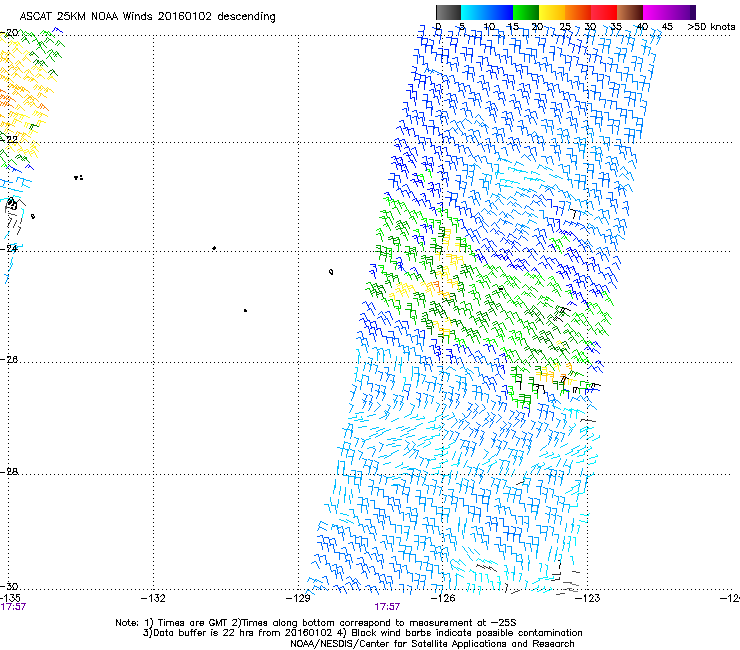Click the '-26' latitude axis label
This screenshot has height=650, width=740.
click(x=10, y=360)
